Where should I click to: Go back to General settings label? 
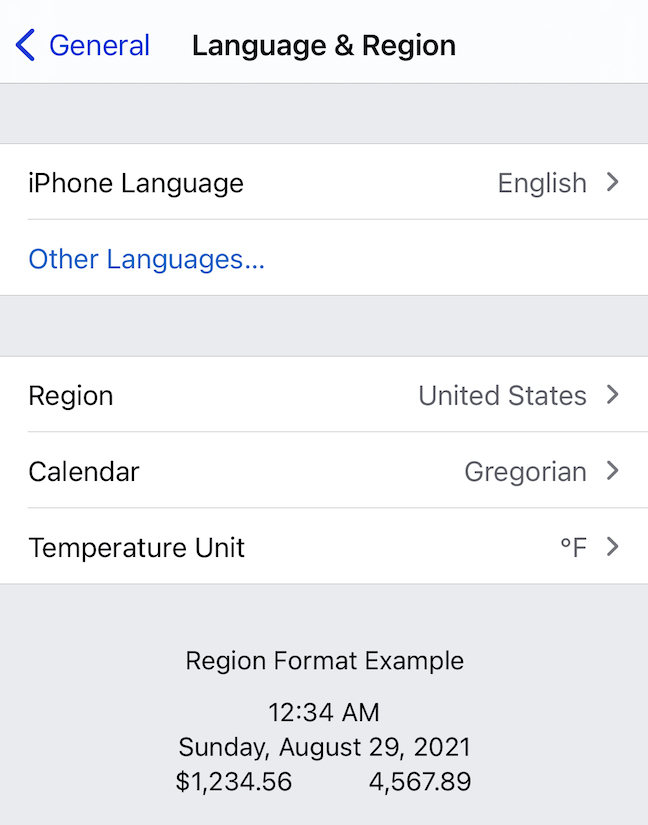click(x=99, y=45)
